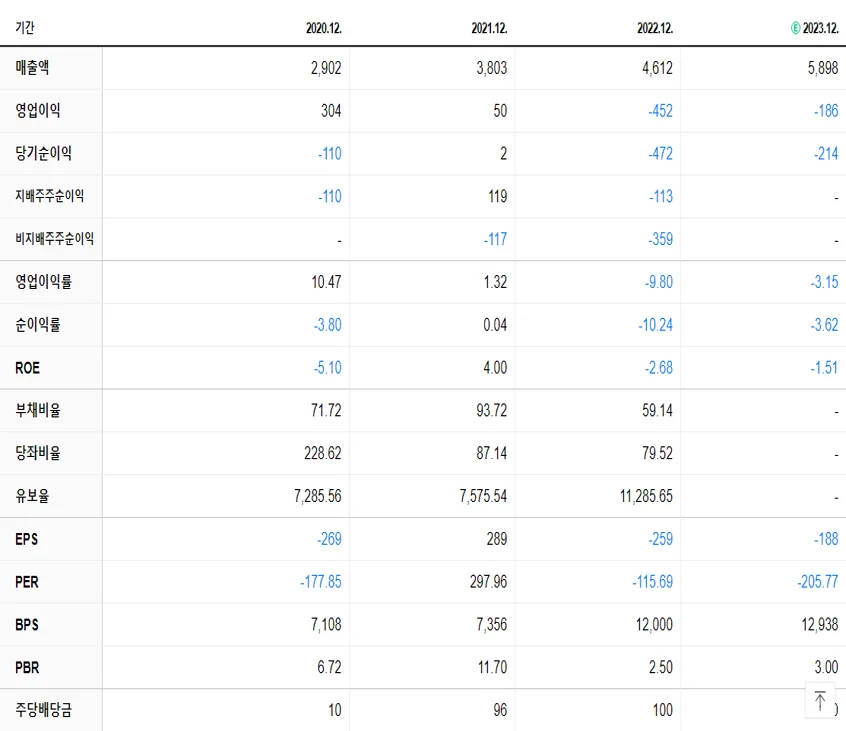Click the 영업이익률 row label
This screenshot has width=846, height=731.
click(x=43, y=282)
